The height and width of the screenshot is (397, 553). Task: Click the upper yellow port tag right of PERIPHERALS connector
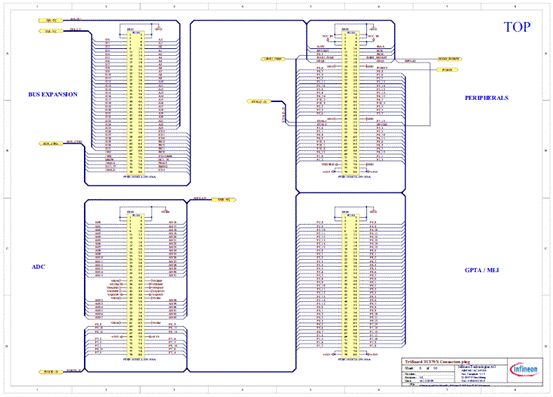(x=449, y=59)
